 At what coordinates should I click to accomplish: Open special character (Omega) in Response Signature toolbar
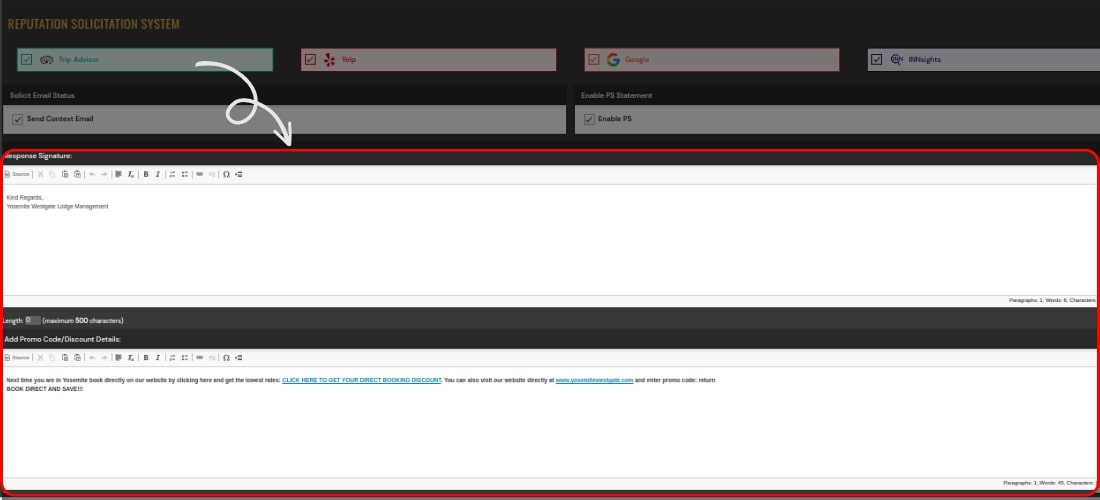[226, 174]
